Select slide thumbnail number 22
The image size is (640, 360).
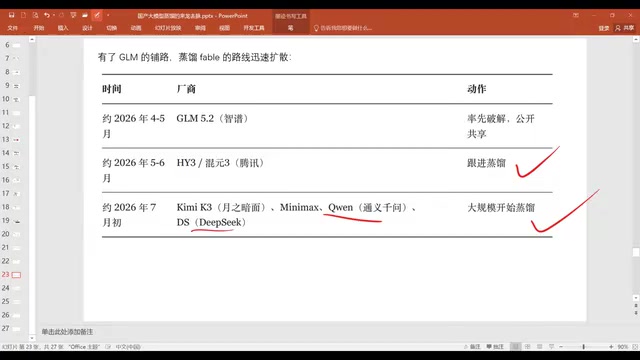(16, 261)
